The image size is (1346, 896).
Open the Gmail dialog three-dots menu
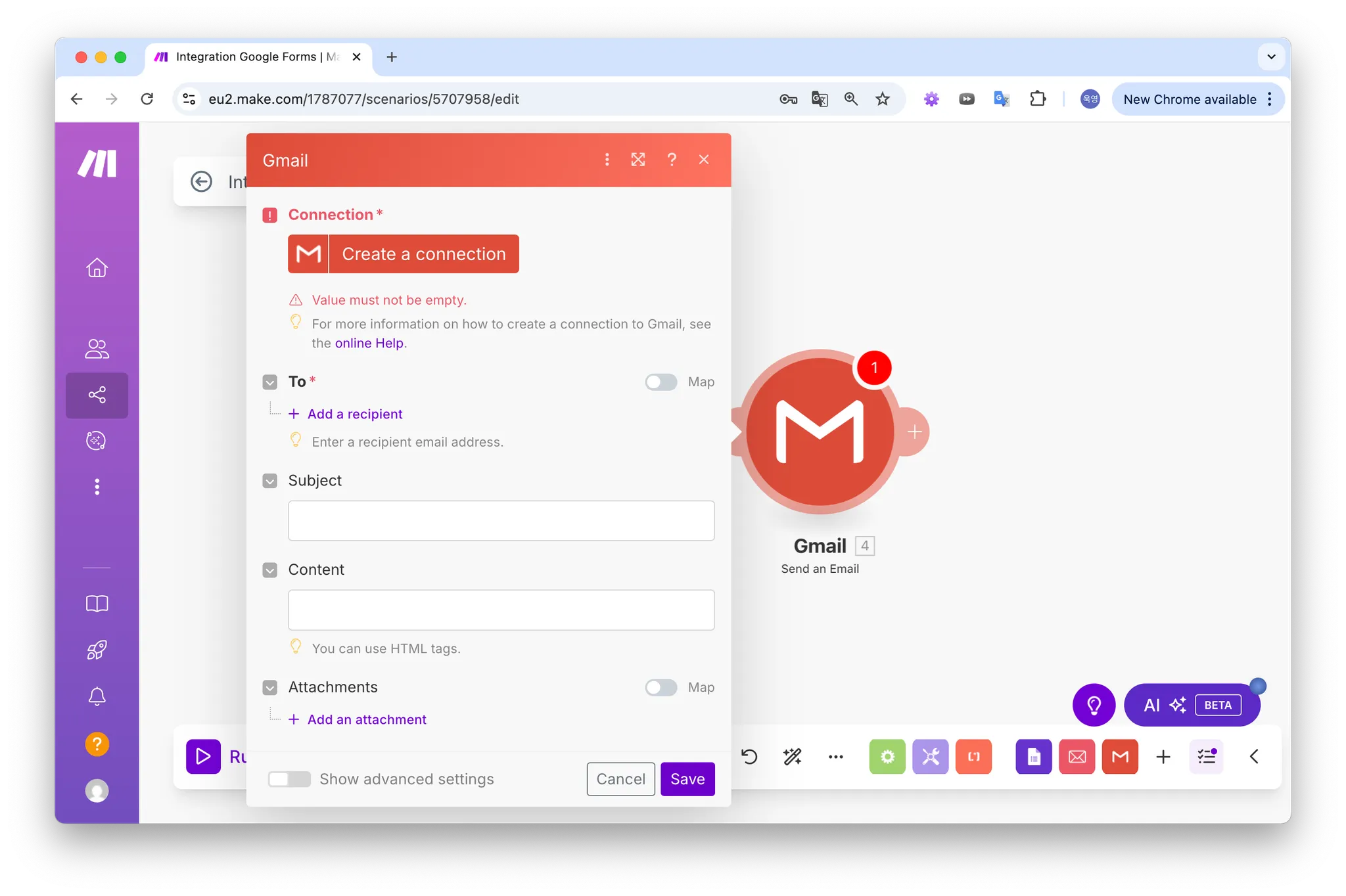pyautogui.click(x=607, y=160)
